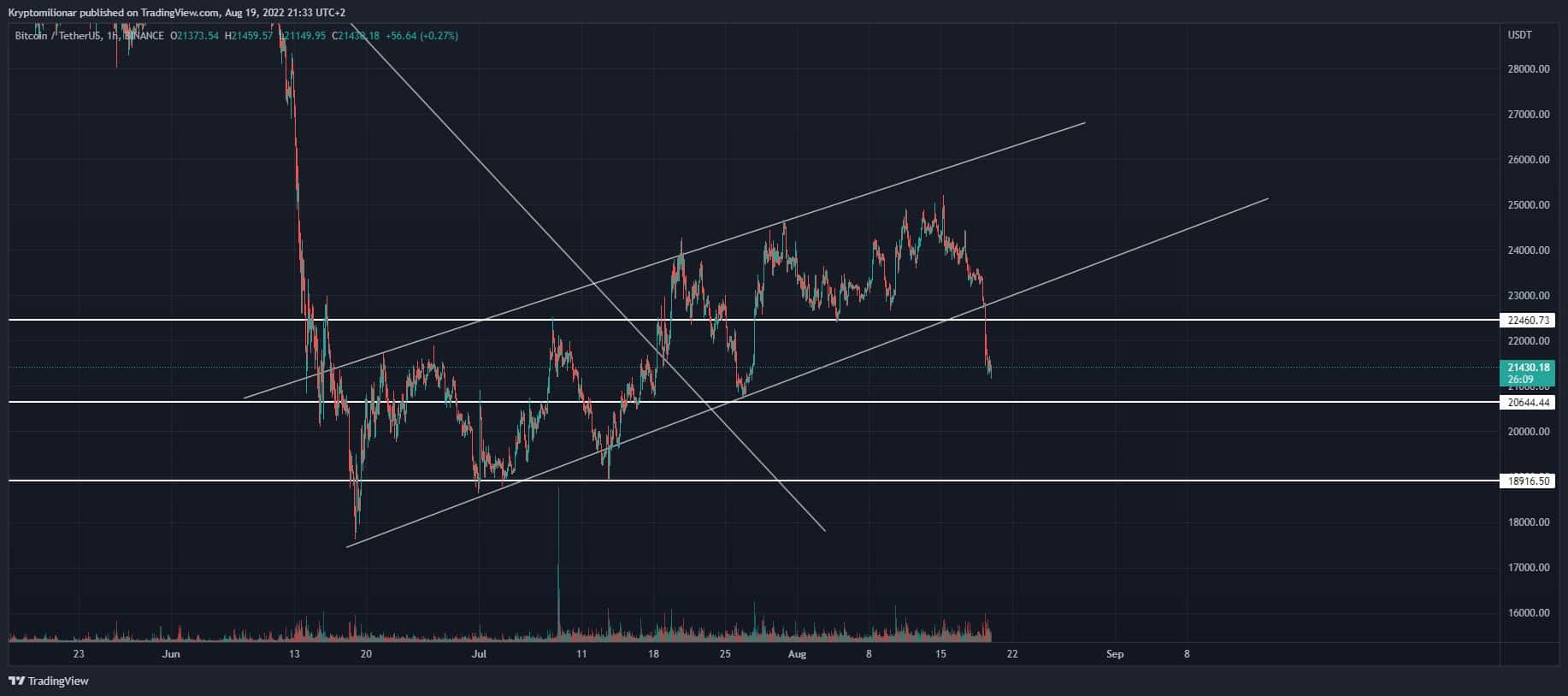Screen dimensions: 1568x696
Task: Click the +56.64 (+0.27%) change value
Action: 422,36
